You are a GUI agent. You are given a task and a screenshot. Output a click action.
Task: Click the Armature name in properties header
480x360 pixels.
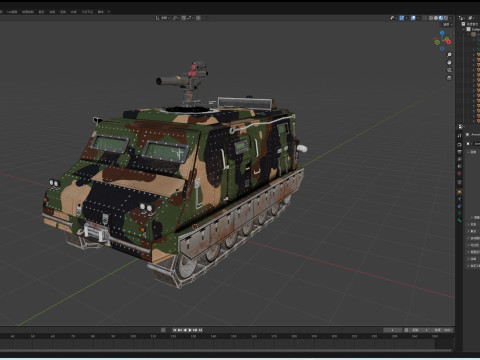click(x=475, y=135)
